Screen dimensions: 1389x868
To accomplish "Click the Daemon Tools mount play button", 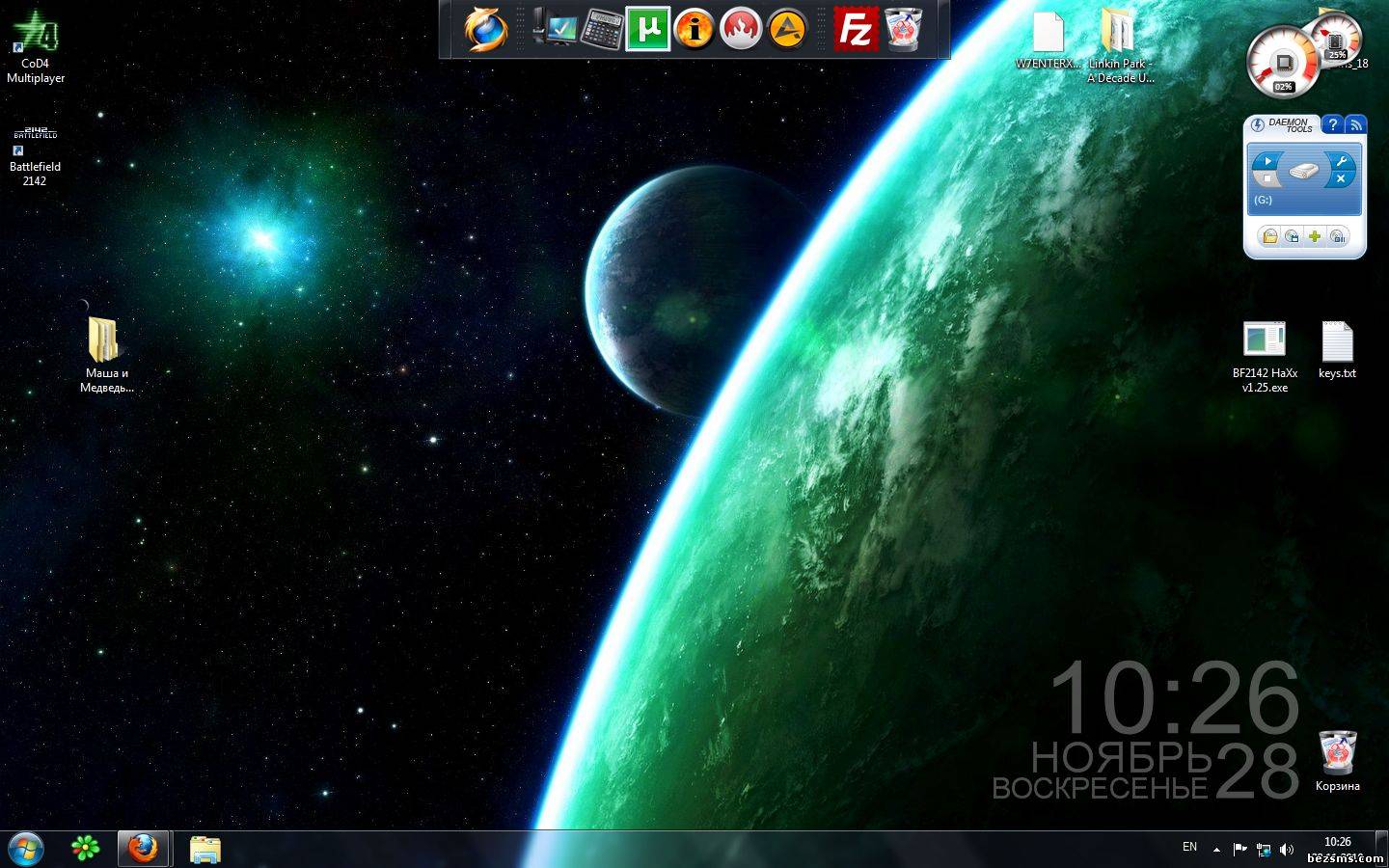I will click(x=1267, y=161).
